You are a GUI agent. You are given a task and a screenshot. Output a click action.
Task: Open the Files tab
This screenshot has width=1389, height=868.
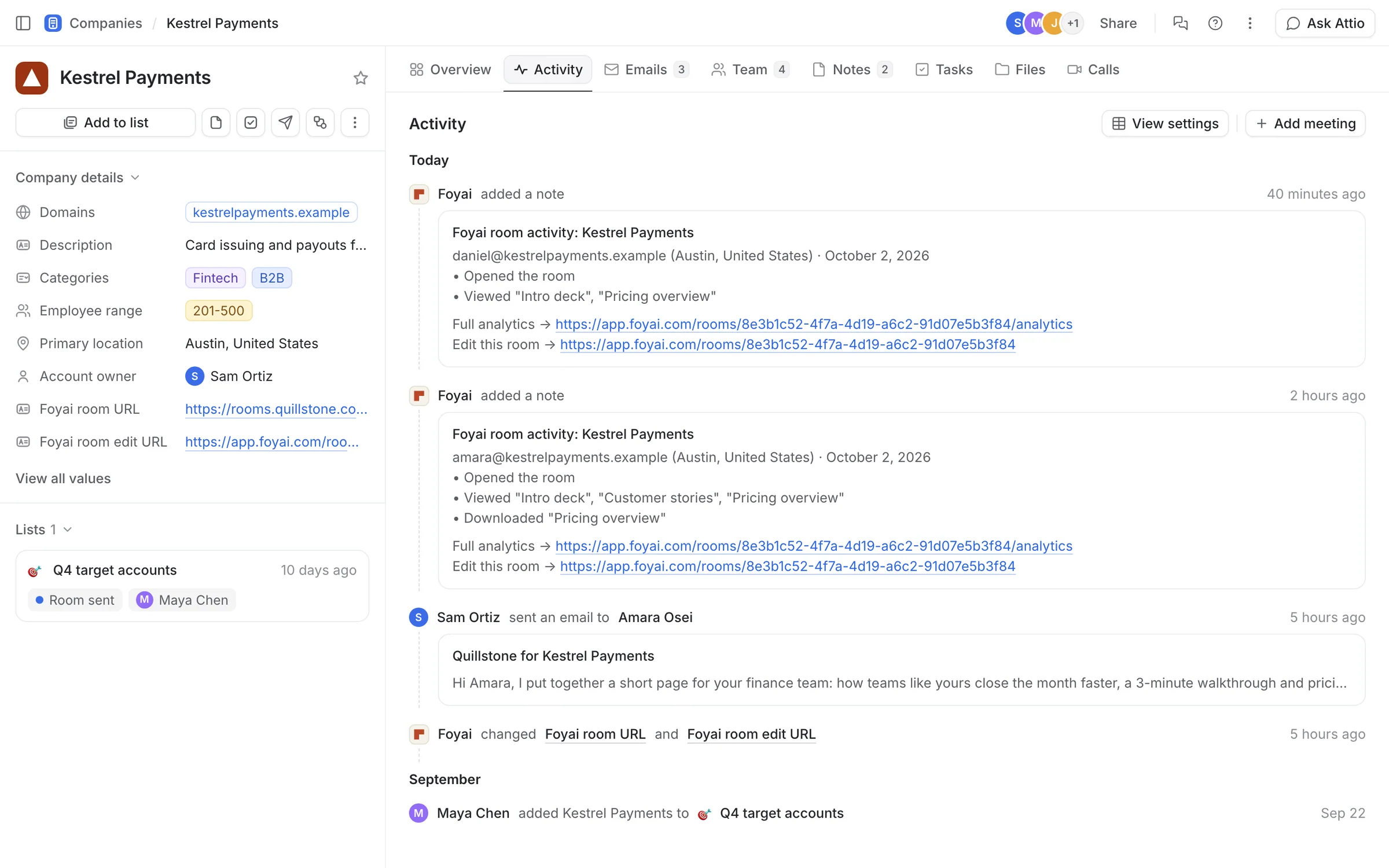click(x=1020, y=69)
